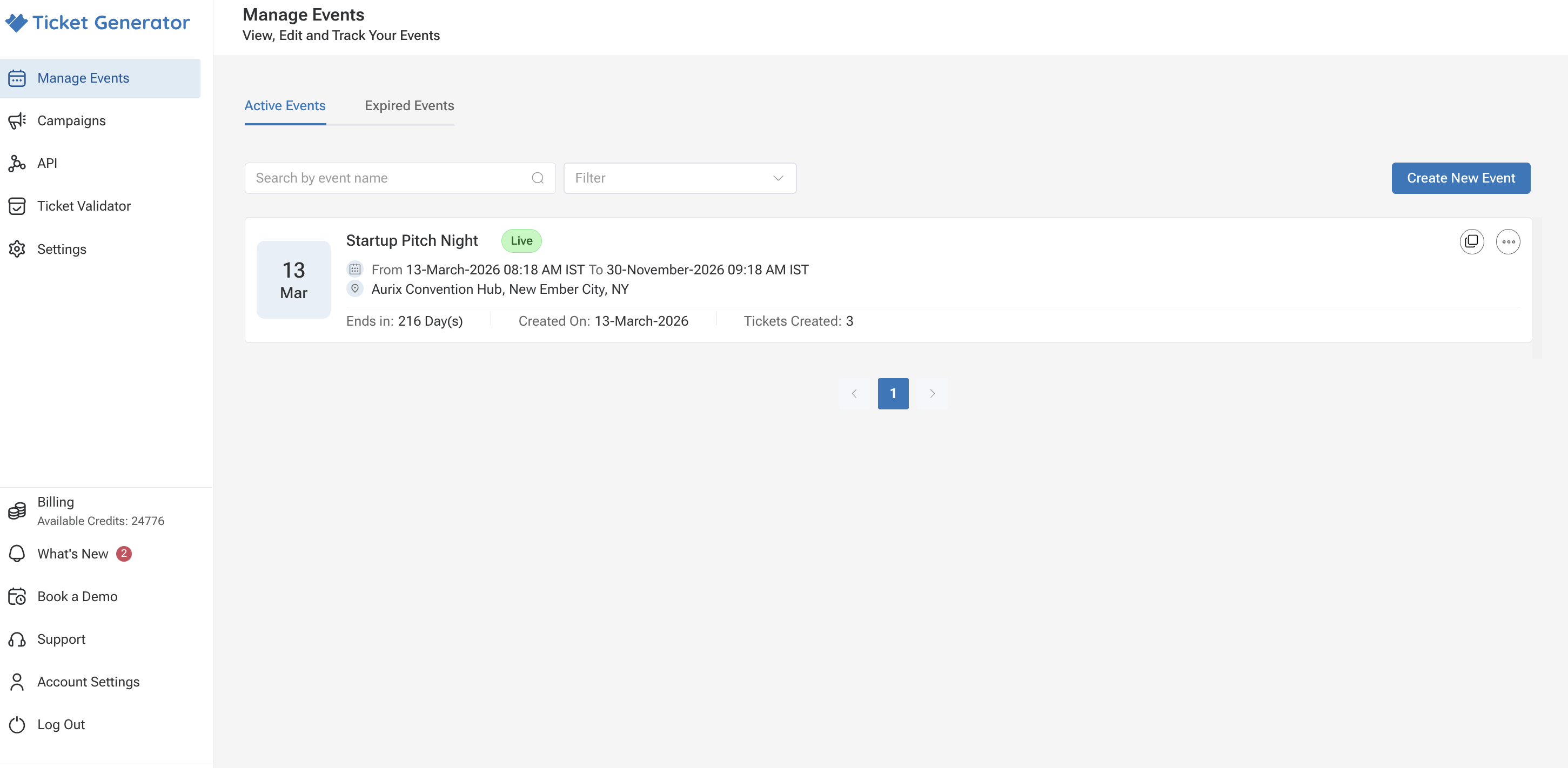Click the What's New badge showing 2
Viewport: 1568px width, 768px height.
[124, 553]
